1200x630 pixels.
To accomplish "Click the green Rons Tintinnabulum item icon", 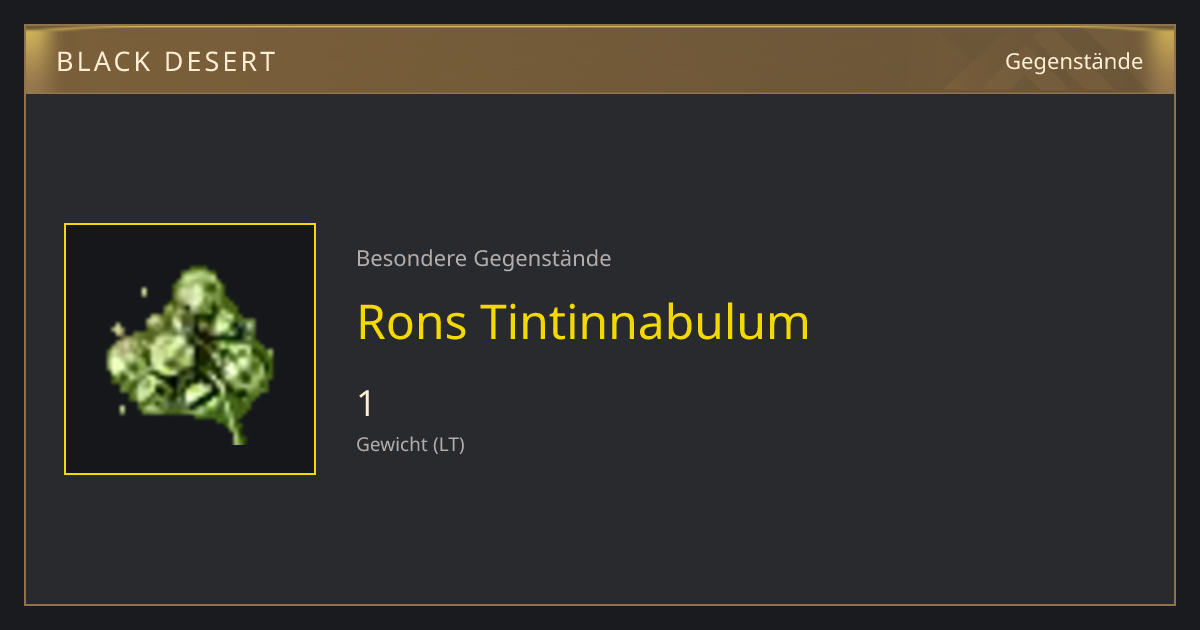I will [190, 354].
